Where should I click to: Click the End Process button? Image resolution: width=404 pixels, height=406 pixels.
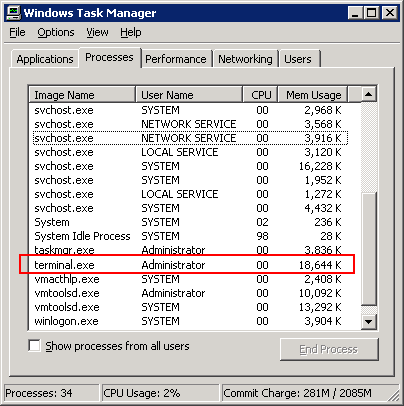(x=329, y=349)
